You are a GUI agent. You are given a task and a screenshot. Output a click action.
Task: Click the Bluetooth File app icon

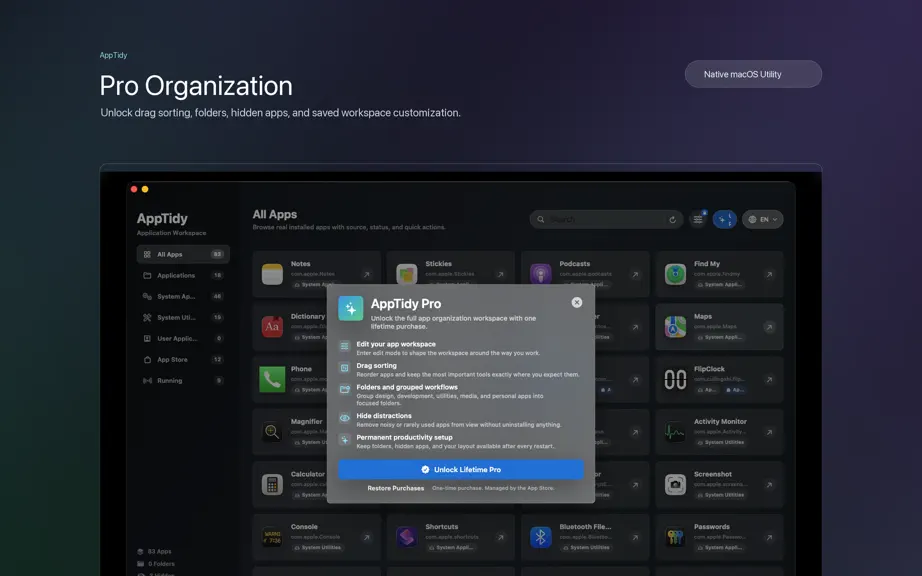click(x=541, y=537)
